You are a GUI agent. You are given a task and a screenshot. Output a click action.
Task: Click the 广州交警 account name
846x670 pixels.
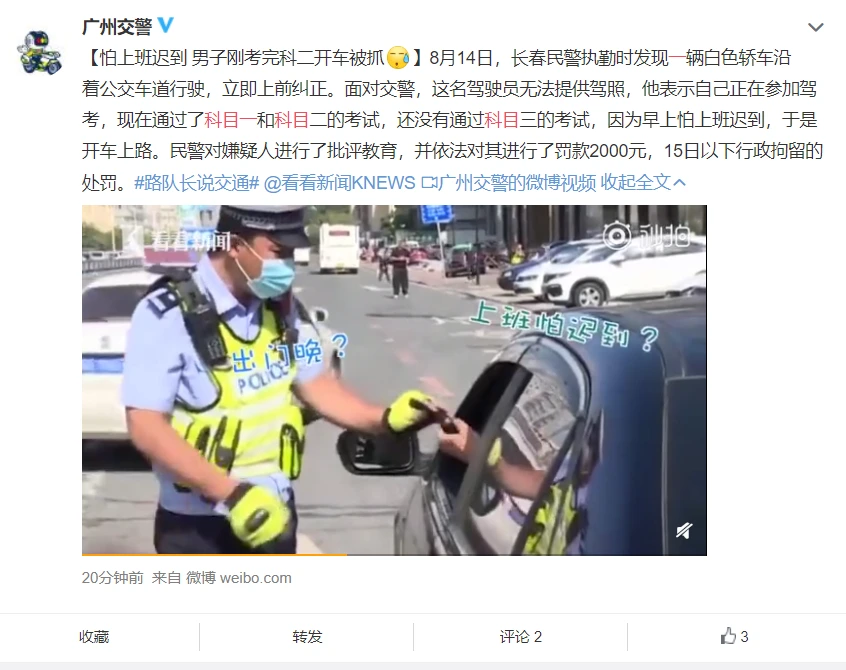pyautogui.click(x=117, y=25)
